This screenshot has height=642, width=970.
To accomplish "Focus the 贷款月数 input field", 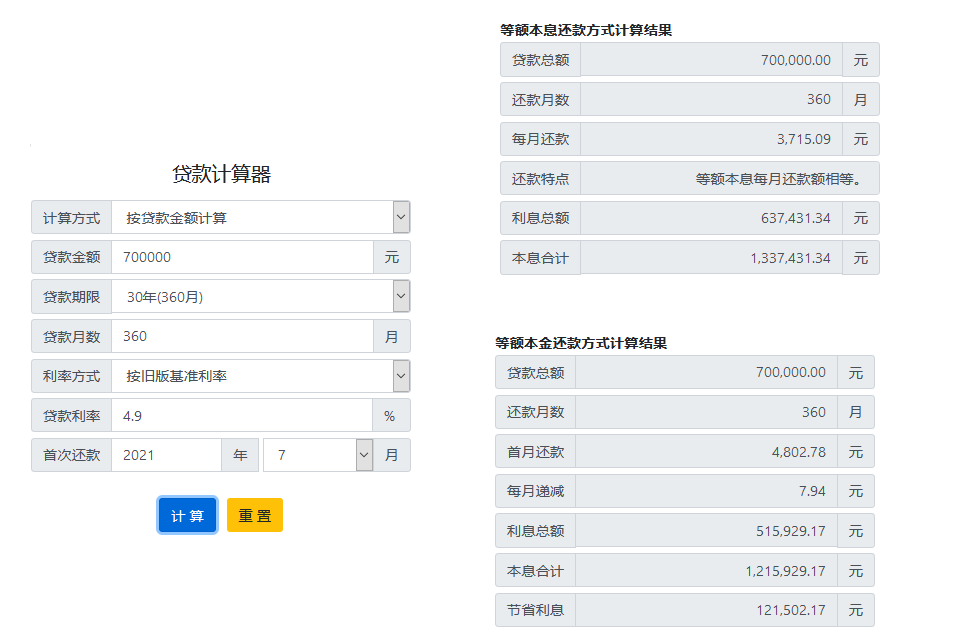I will click(x=242, y=336).
